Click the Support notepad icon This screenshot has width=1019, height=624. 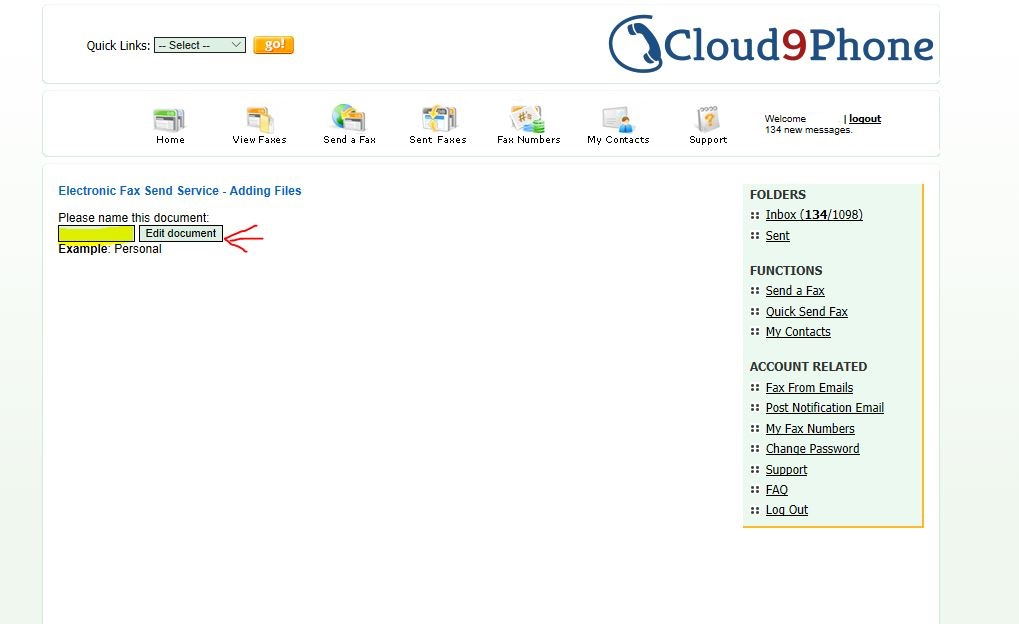(708, 120)
